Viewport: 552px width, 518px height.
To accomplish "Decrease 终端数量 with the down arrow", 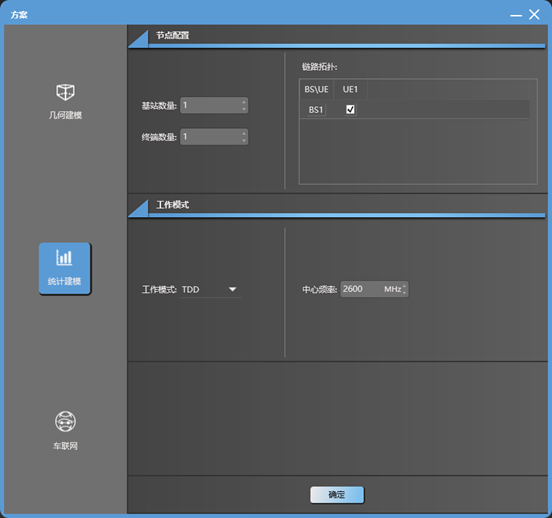I will pos(244,141).
